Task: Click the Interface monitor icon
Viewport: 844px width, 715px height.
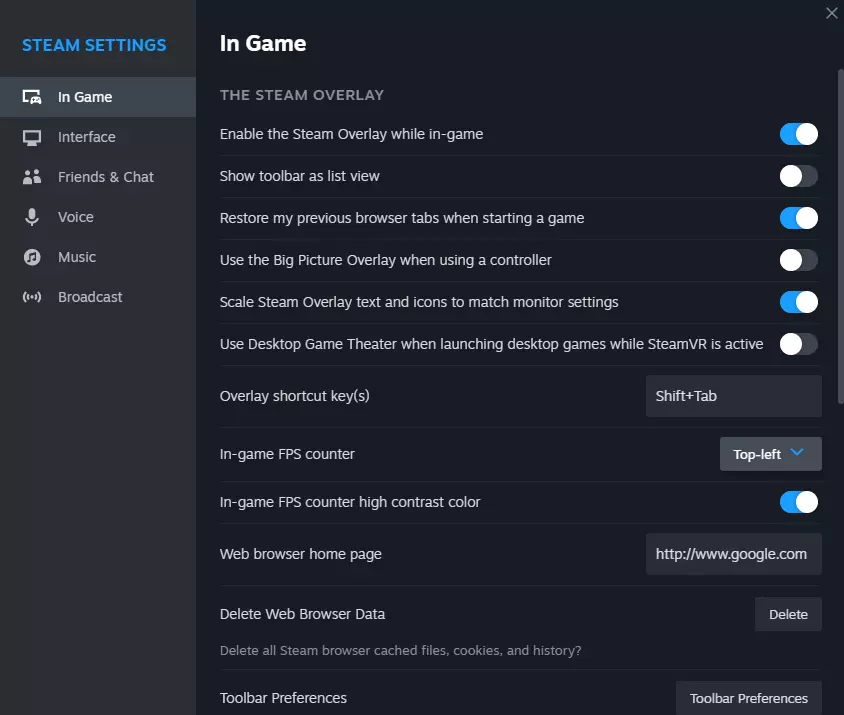Action: tap(32, 137)
